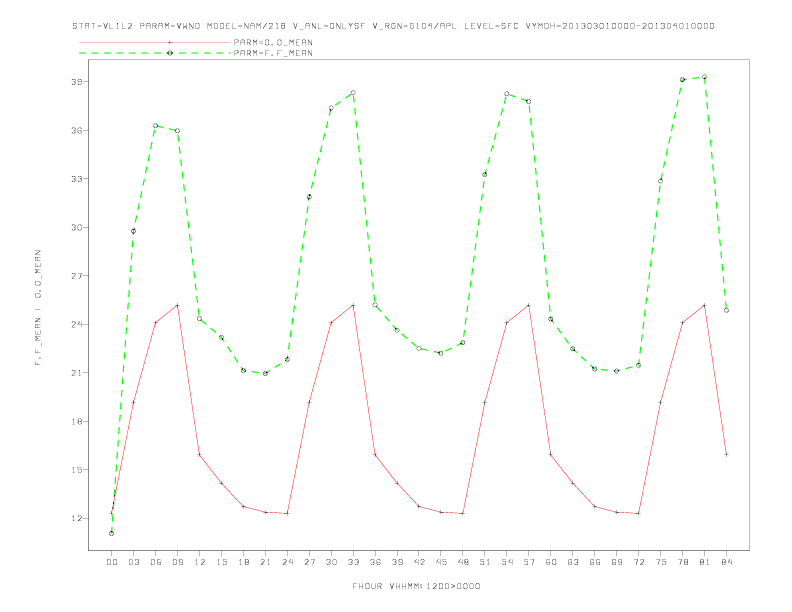Click the x-axis tick label 00
The height and width of the screenshot is (612, 792).
click(112, 562)
